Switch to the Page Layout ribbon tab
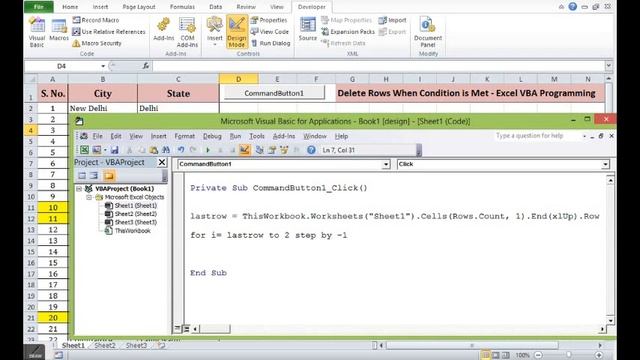The image size is (640, 360). coord(139,7)
